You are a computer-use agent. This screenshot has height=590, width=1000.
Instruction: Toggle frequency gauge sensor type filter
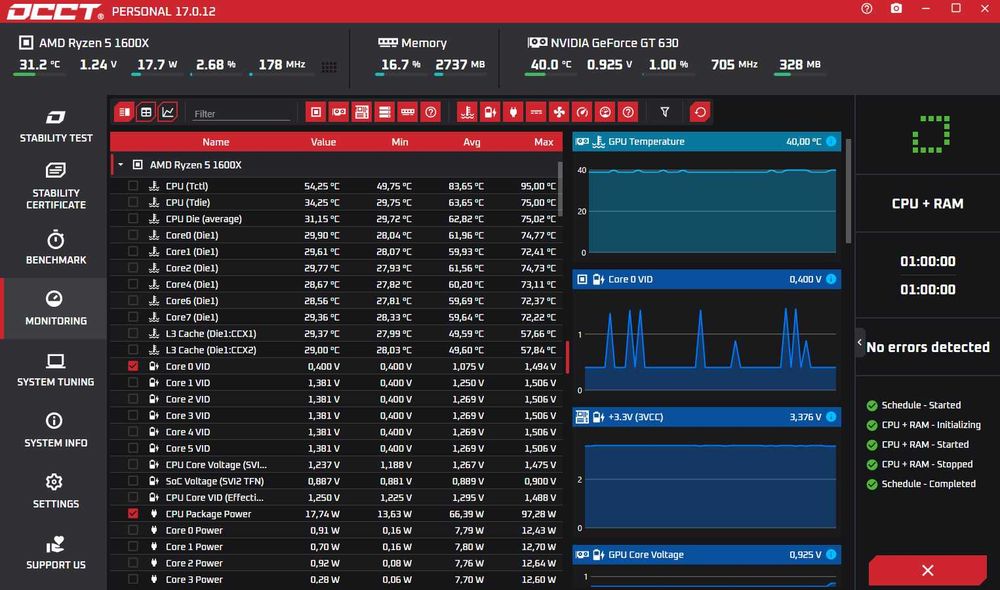point(582,112)
